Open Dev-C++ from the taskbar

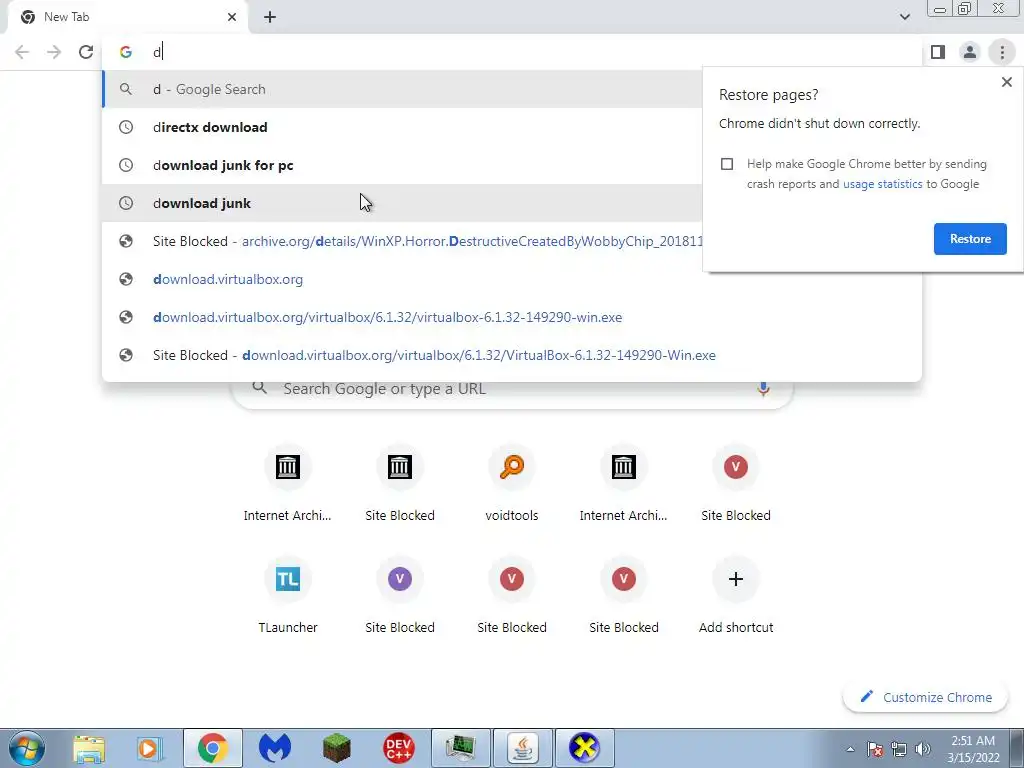(x=398, y=748)
